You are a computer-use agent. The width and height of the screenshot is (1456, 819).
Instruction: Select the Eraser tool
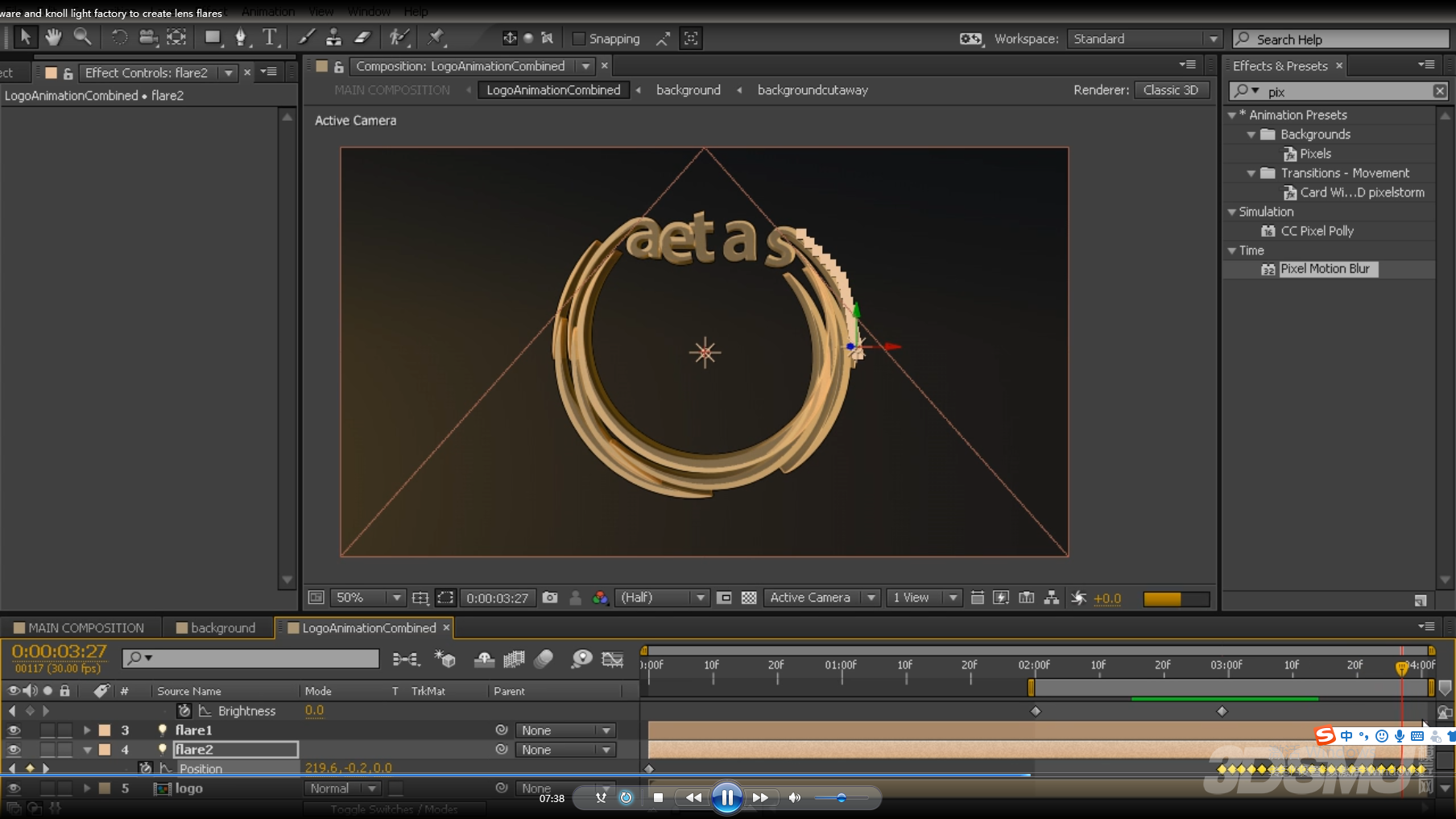(362, 37)
